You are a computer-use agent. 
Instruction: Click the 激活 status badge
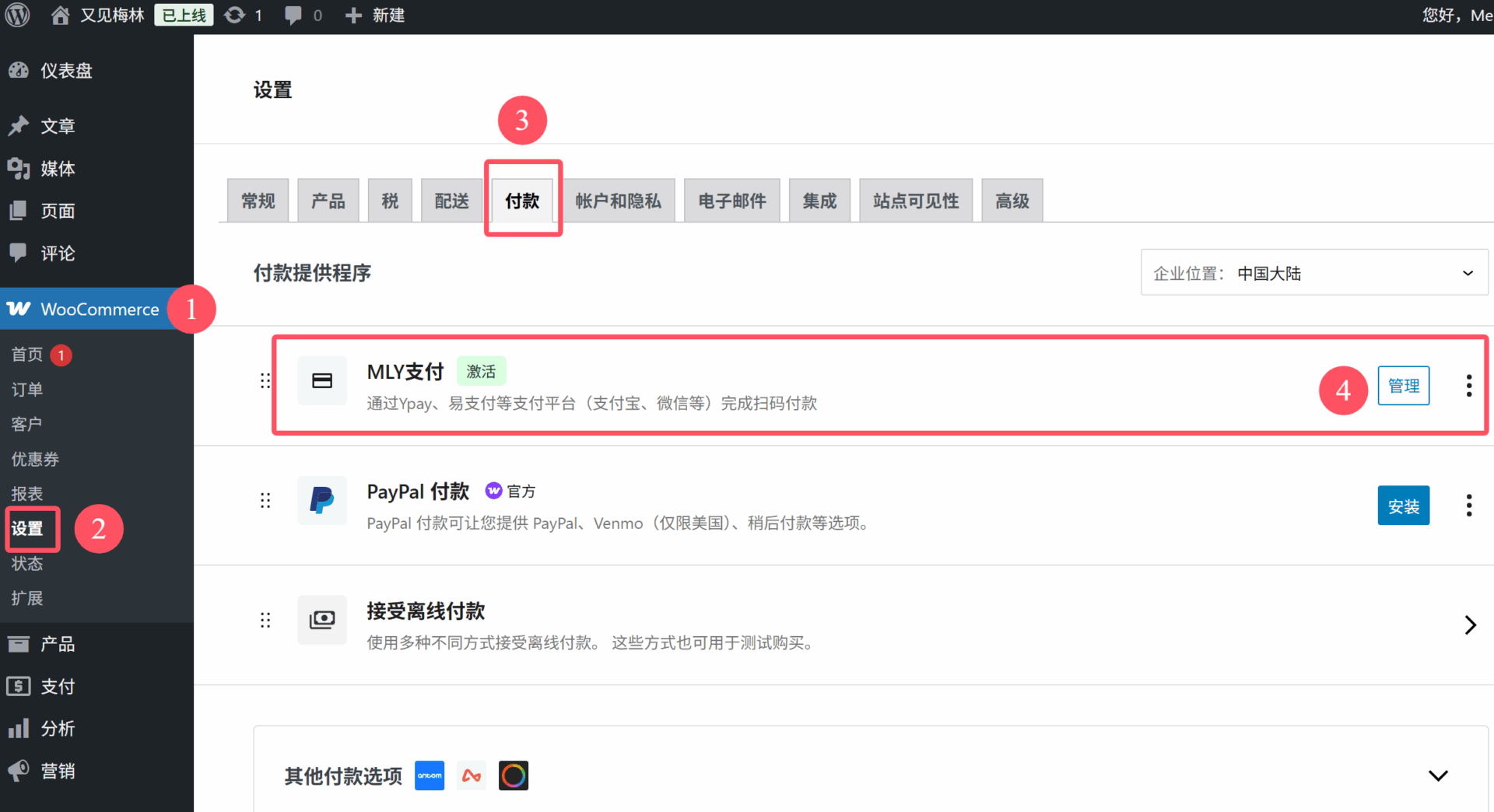tap(481, 372)
